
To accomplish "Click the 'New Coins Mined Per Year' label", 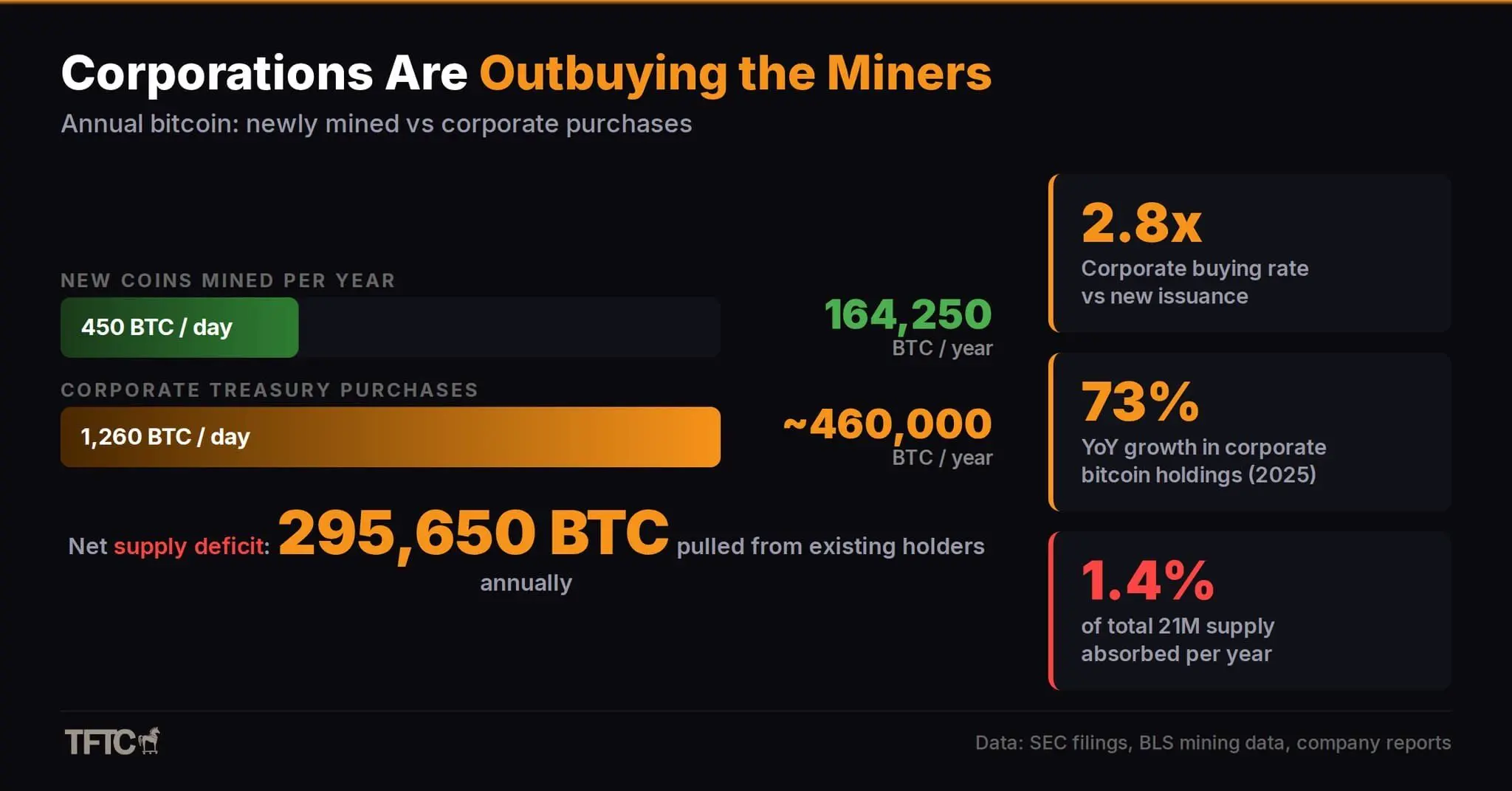I will coord(227,280).
